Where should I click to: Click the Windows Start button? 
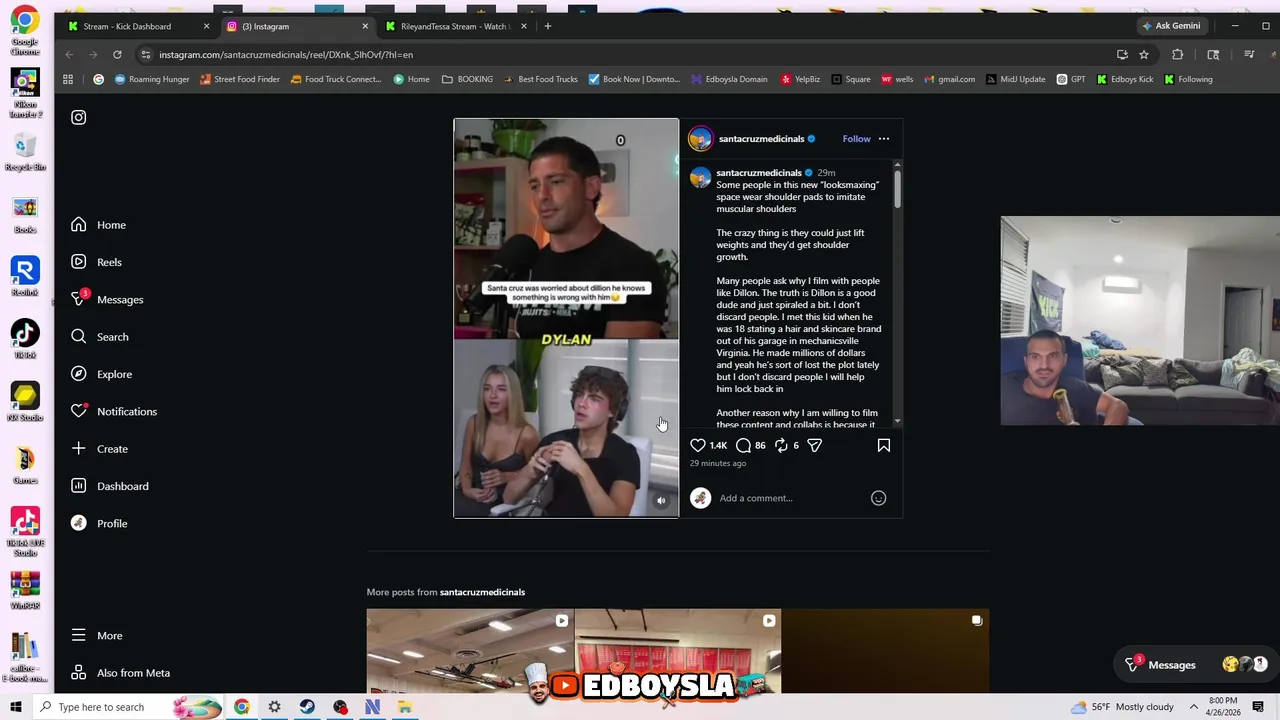16,707
